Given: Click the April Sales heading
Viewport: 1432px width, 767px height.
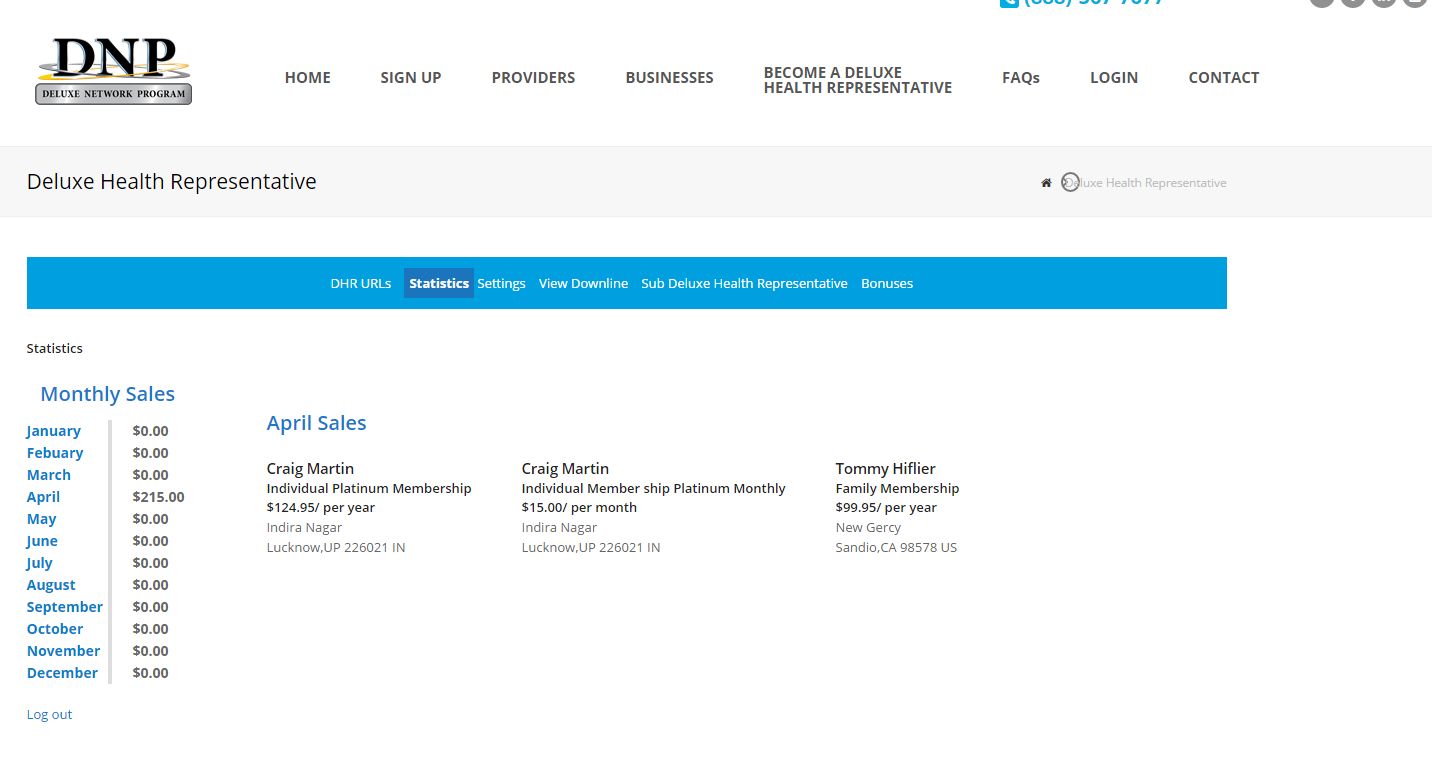Looking at the screenshot, I should click(316, 423).
